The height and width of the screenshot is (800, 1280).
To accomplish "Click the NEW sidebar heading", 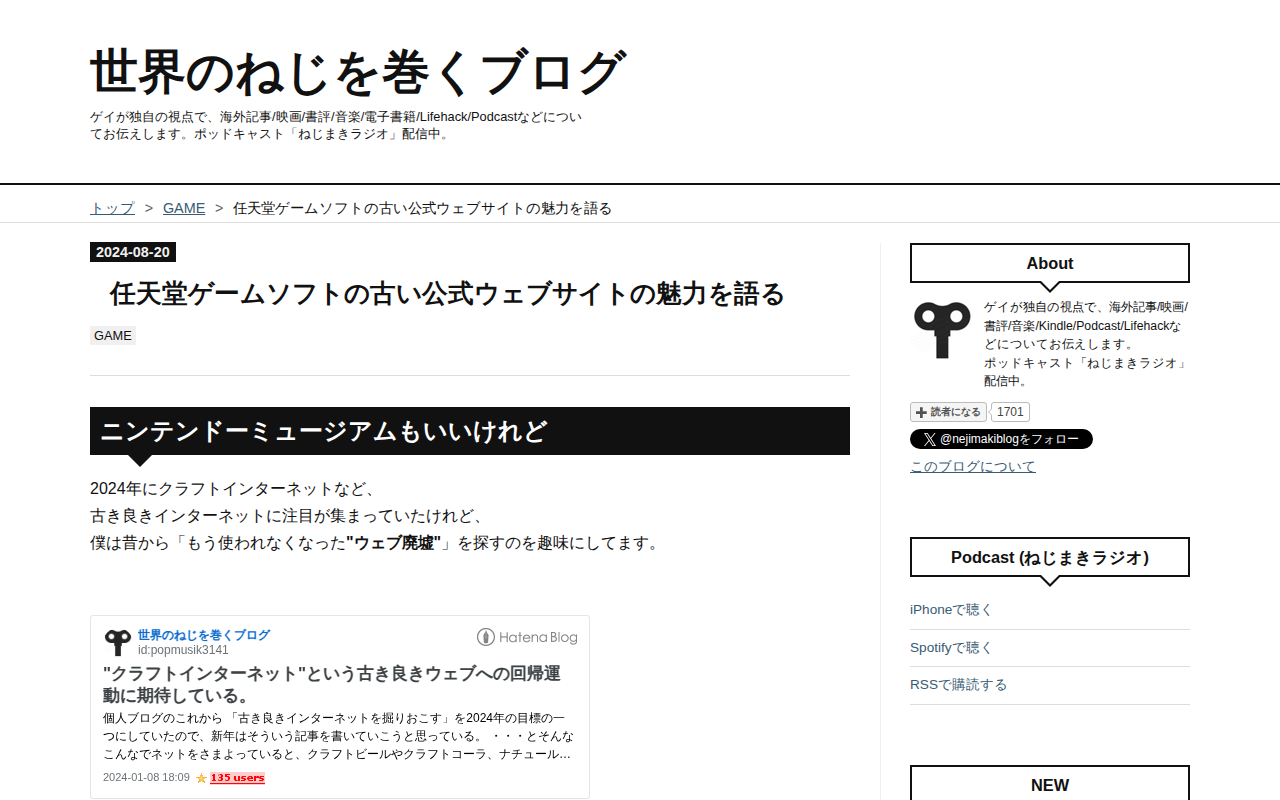I will (1050, 785).
